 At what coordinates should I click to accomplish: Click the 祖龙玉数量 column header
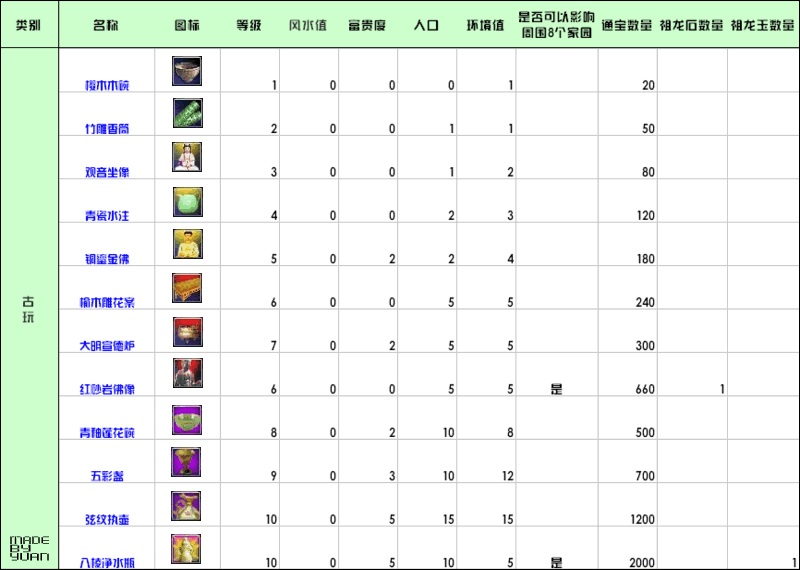point(763,25)
